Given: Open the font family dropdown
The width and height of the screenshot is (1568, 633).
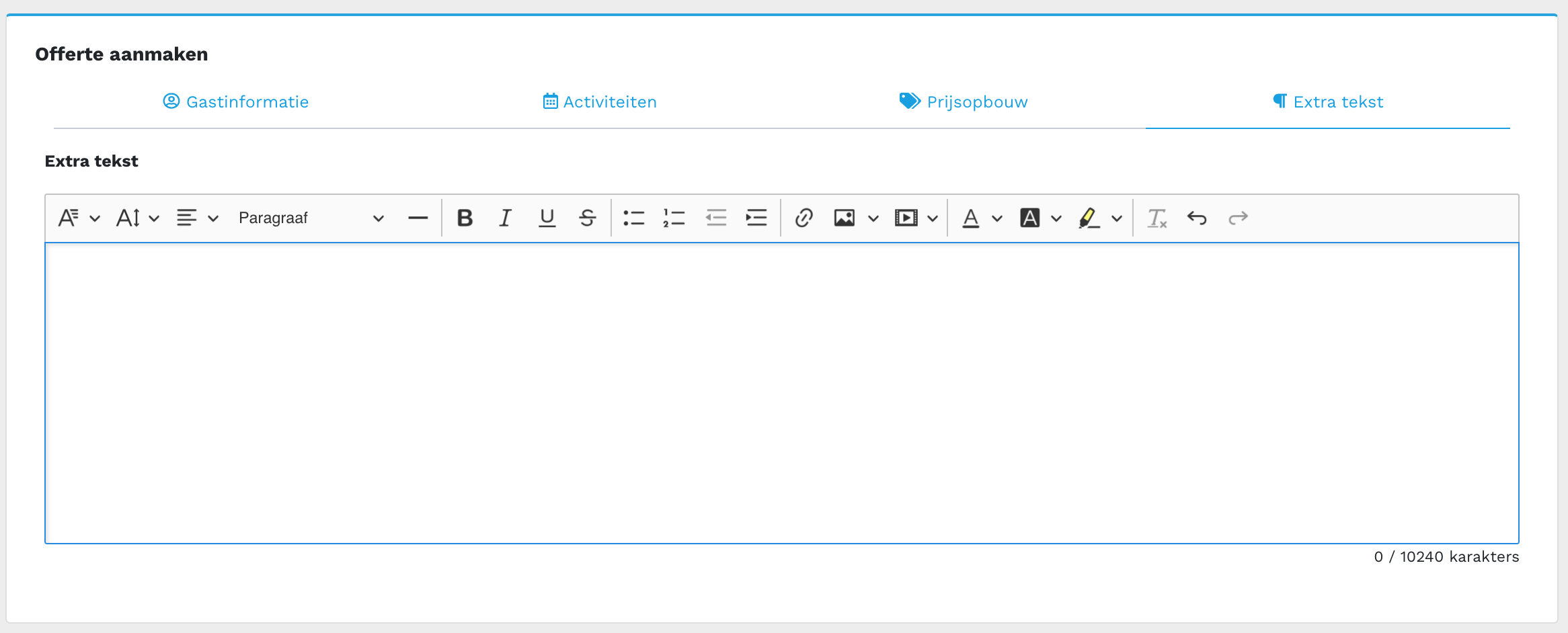Looking at the screenshot, I should click(79, 218).
